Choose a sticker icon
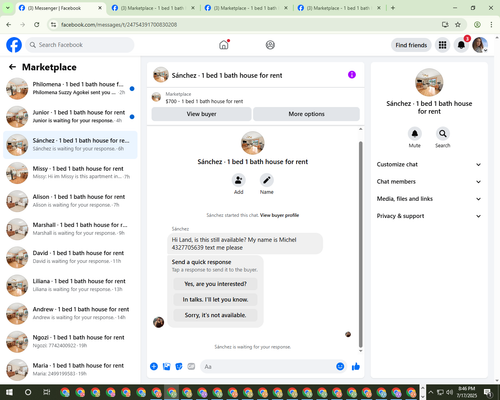Image resolution: width=500 pixels, height=400 pixels. tap(179, 367)
